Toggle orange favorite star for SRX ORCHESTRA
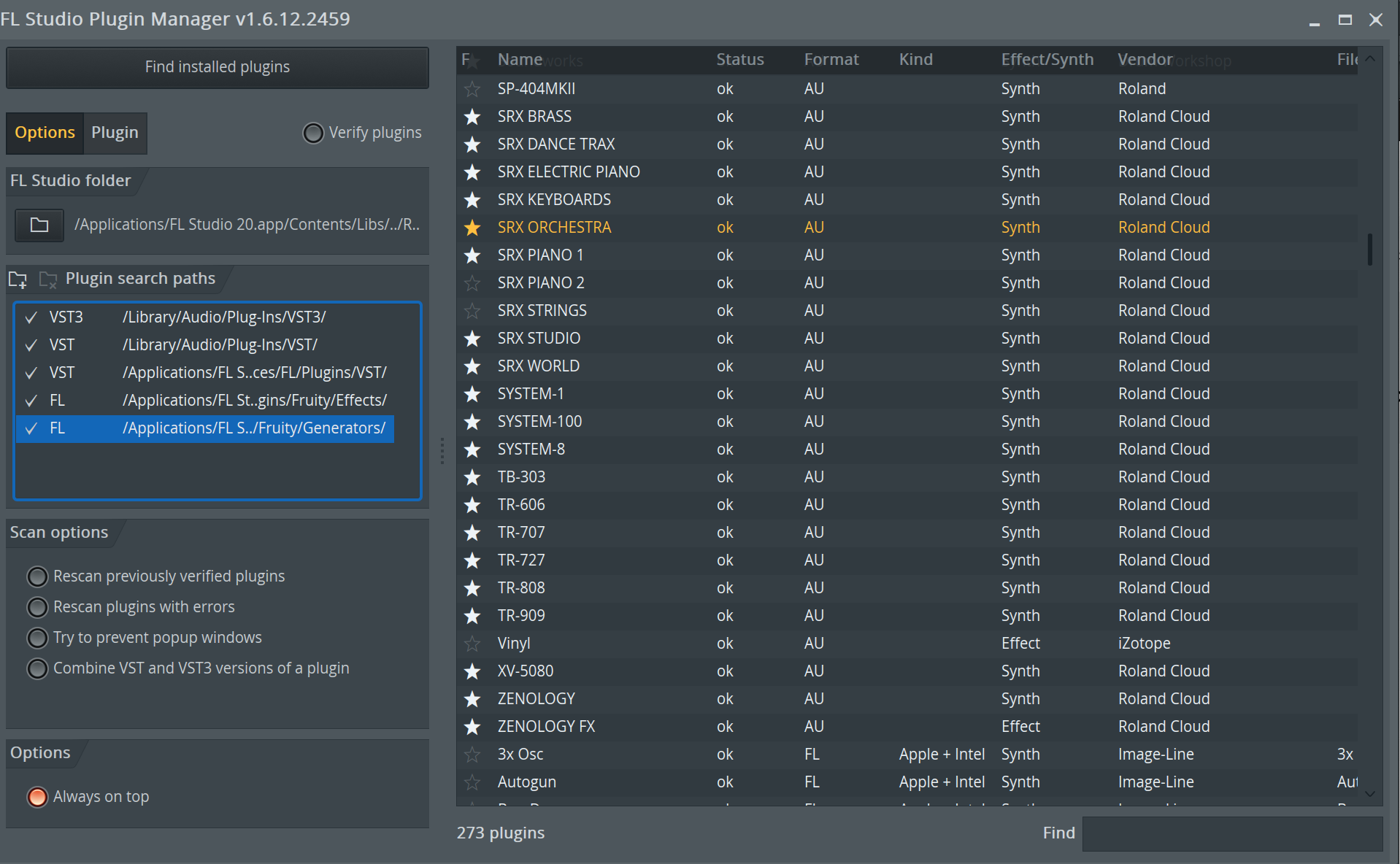1400x864 pixels. point(472,228)
